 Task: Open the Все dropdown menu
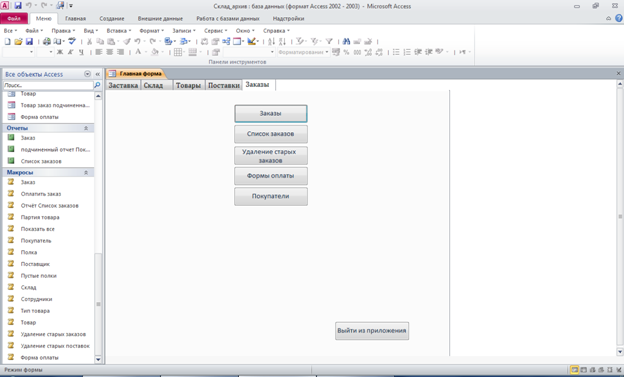(10, 31)
